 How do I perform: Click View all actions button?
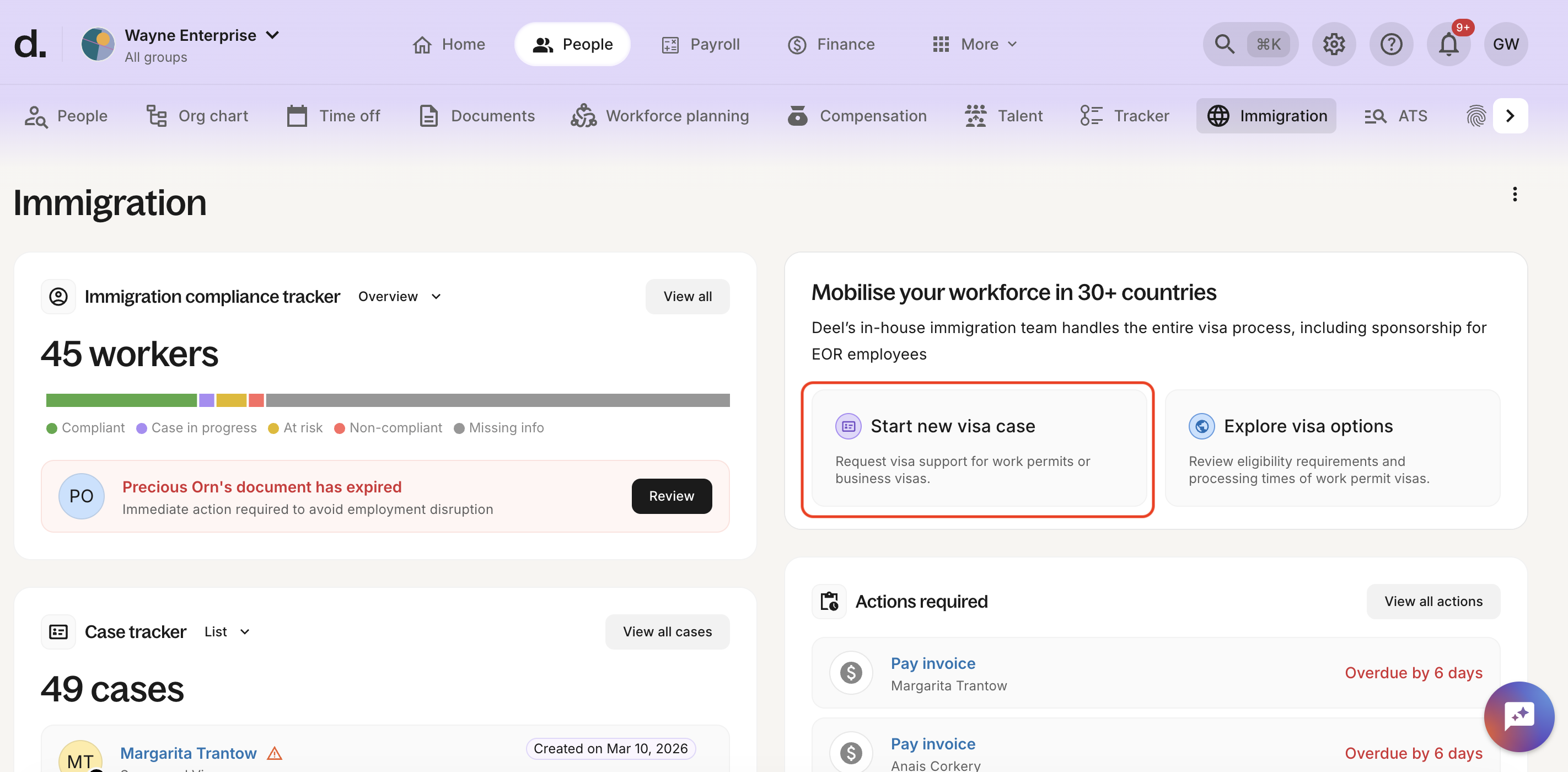pyautogui.click(x=1433, y=601)
